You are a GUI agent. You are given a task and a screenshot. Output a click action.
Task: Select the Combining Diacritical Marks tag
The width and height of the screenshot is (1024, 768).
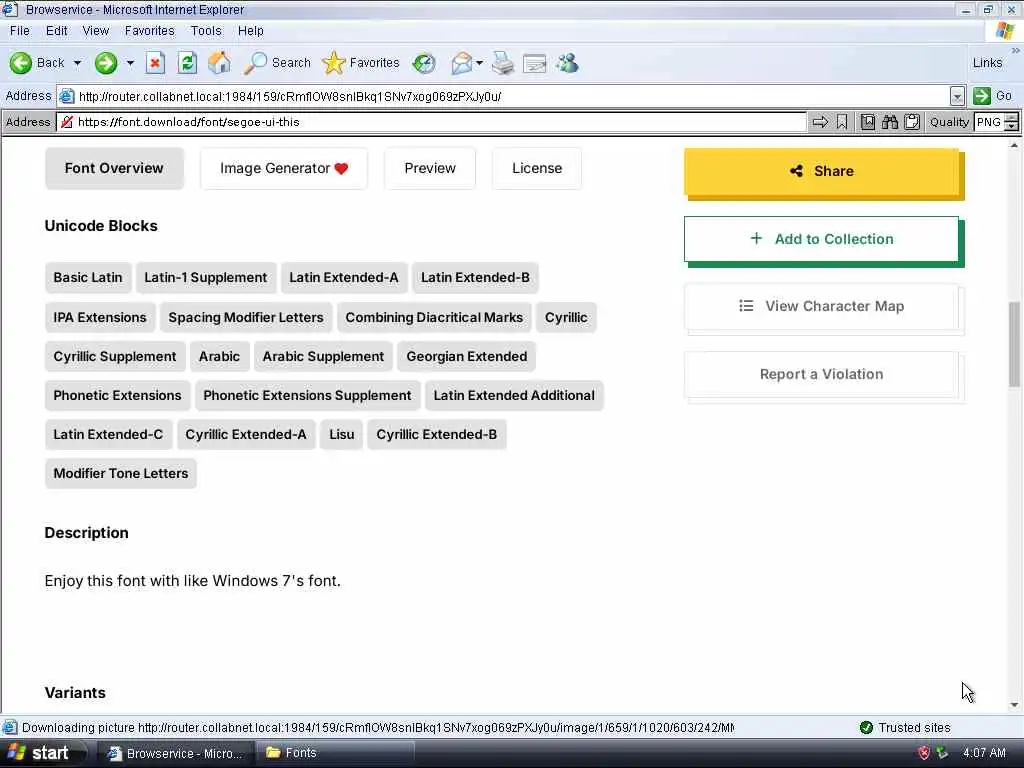coord(434,317)
